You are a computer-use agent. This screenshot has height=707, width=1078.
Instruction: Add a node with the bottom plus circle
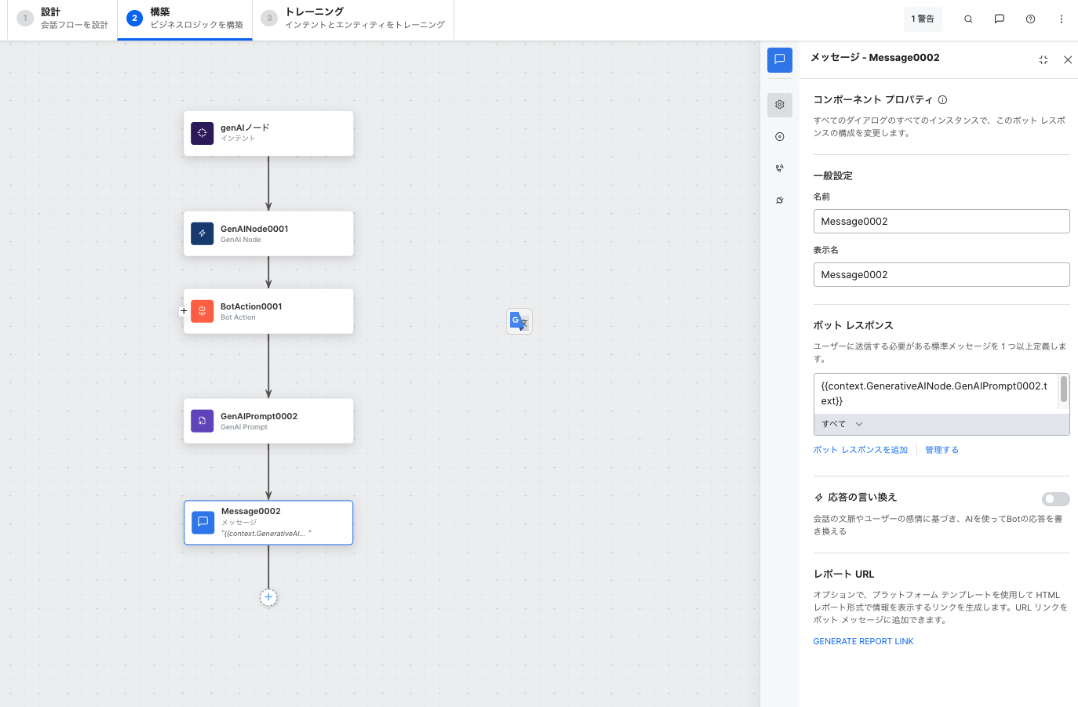268,597
